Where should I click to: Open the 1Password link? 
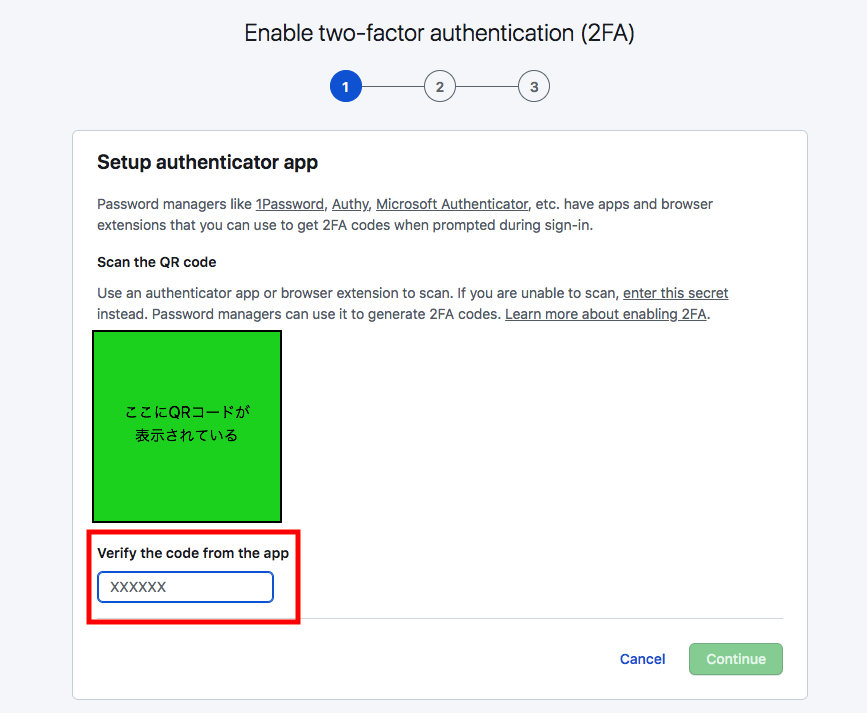pos(289,204)
